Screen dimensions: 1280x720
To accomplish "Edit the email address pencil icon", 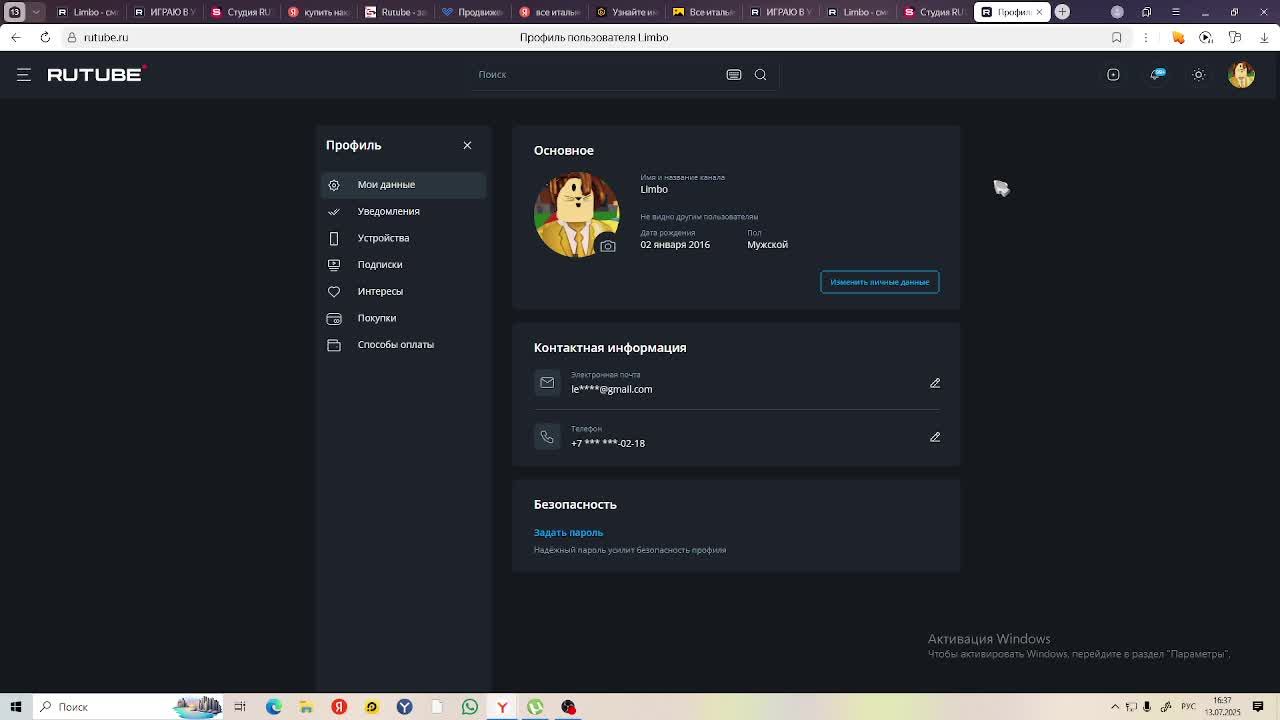I will coord(935,383).
